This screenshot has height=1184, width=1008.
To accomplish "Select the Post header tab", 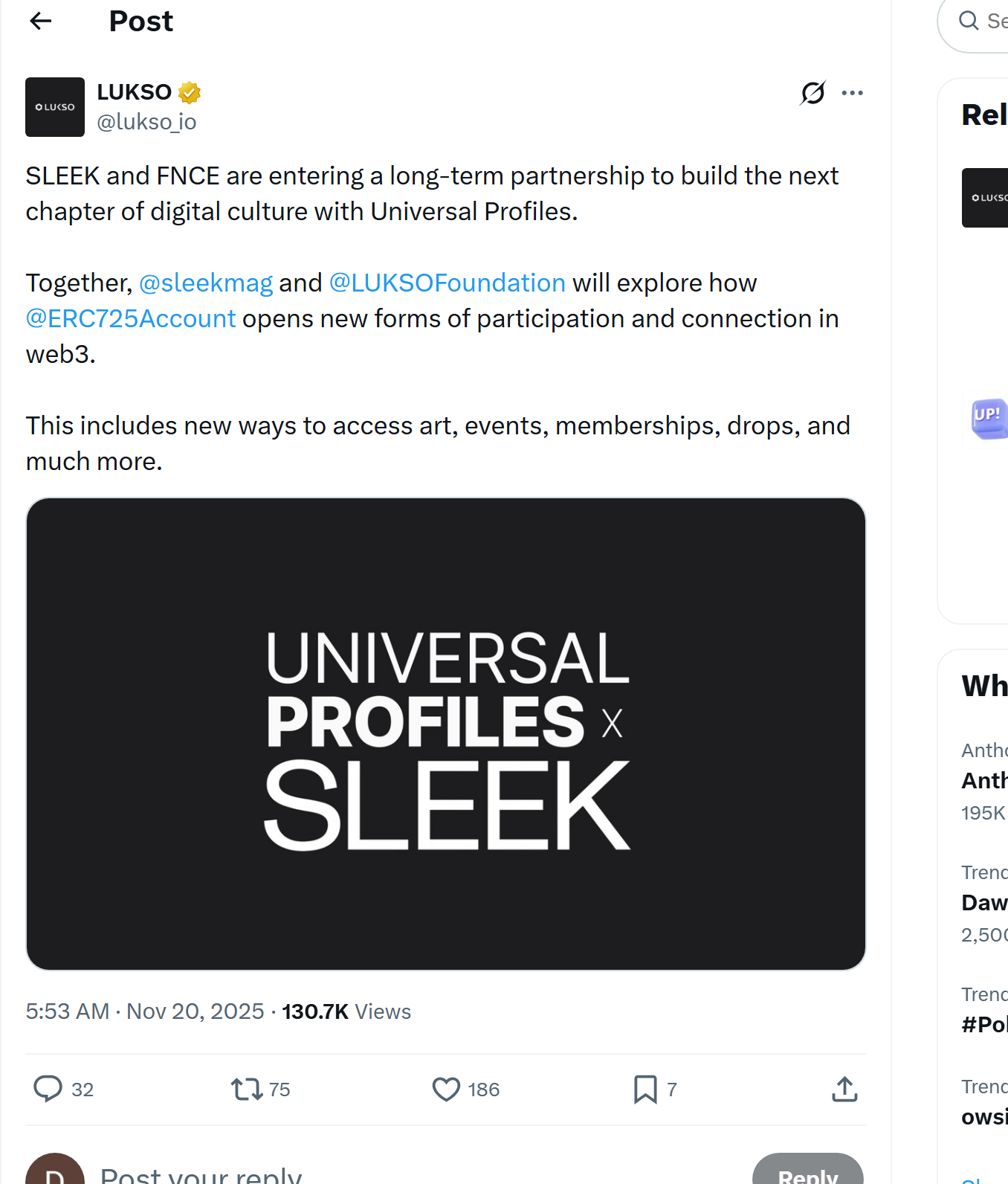I will pyautogui.click(x=140, y=21).
